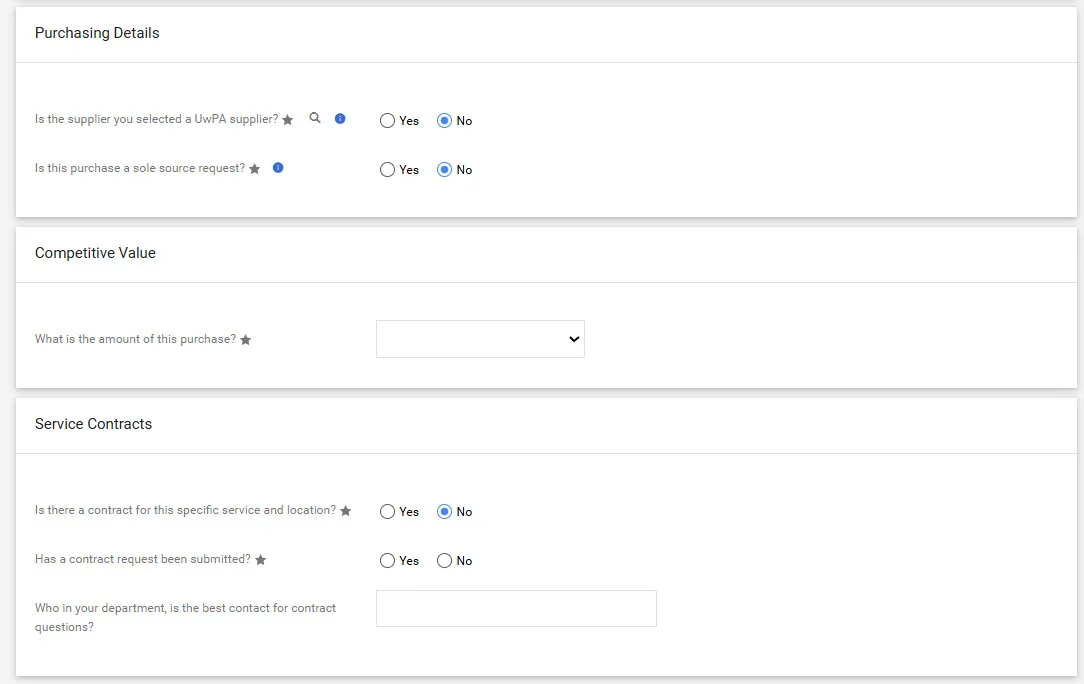Open the info icon next to UwPA supplier question
The height and width of the screenshot is (684, 1084).
339,118
